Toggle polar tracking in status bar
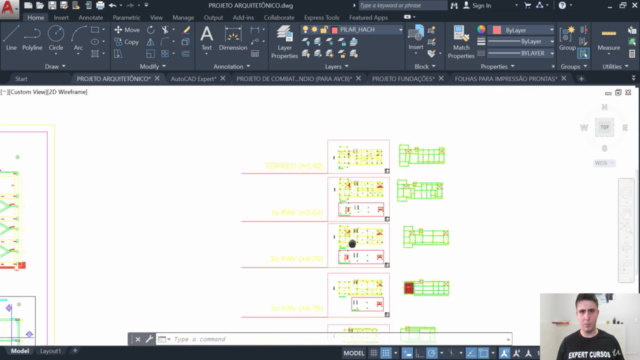Screen dimensions: 640x360 432,353
